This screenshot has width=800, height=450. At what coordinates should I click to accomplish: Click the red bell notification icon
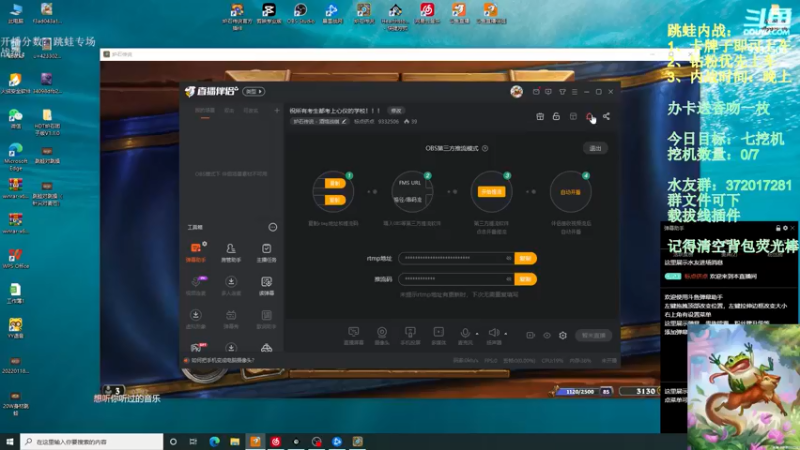point(589,116)
